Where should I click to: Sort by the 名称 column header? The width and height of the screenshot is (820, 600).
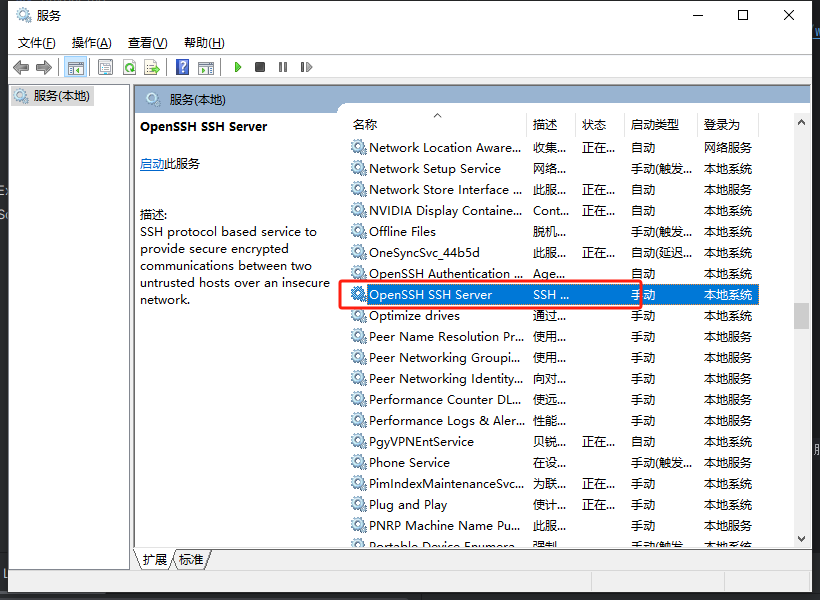pos(365,125)
